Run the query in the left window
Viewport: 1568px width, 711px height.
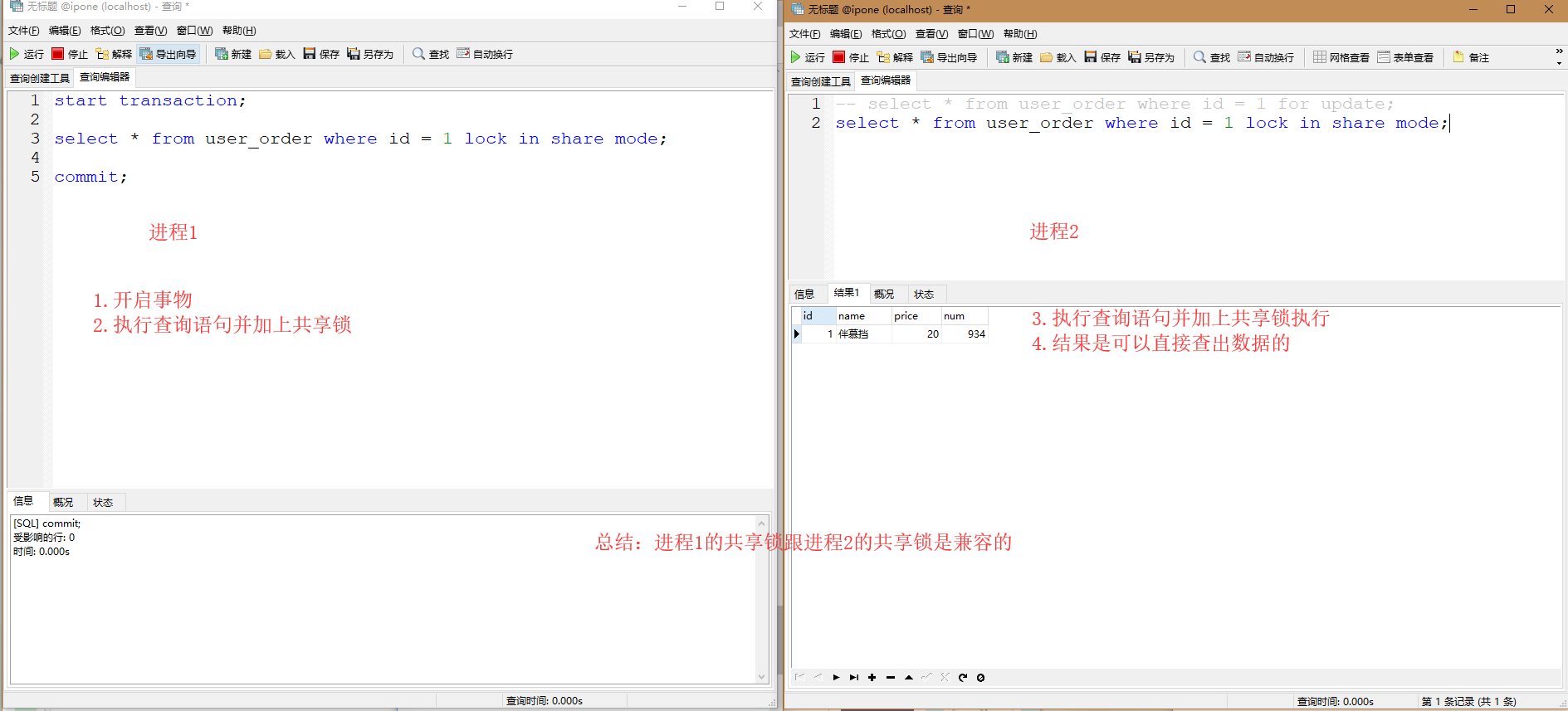coord(26,54)
